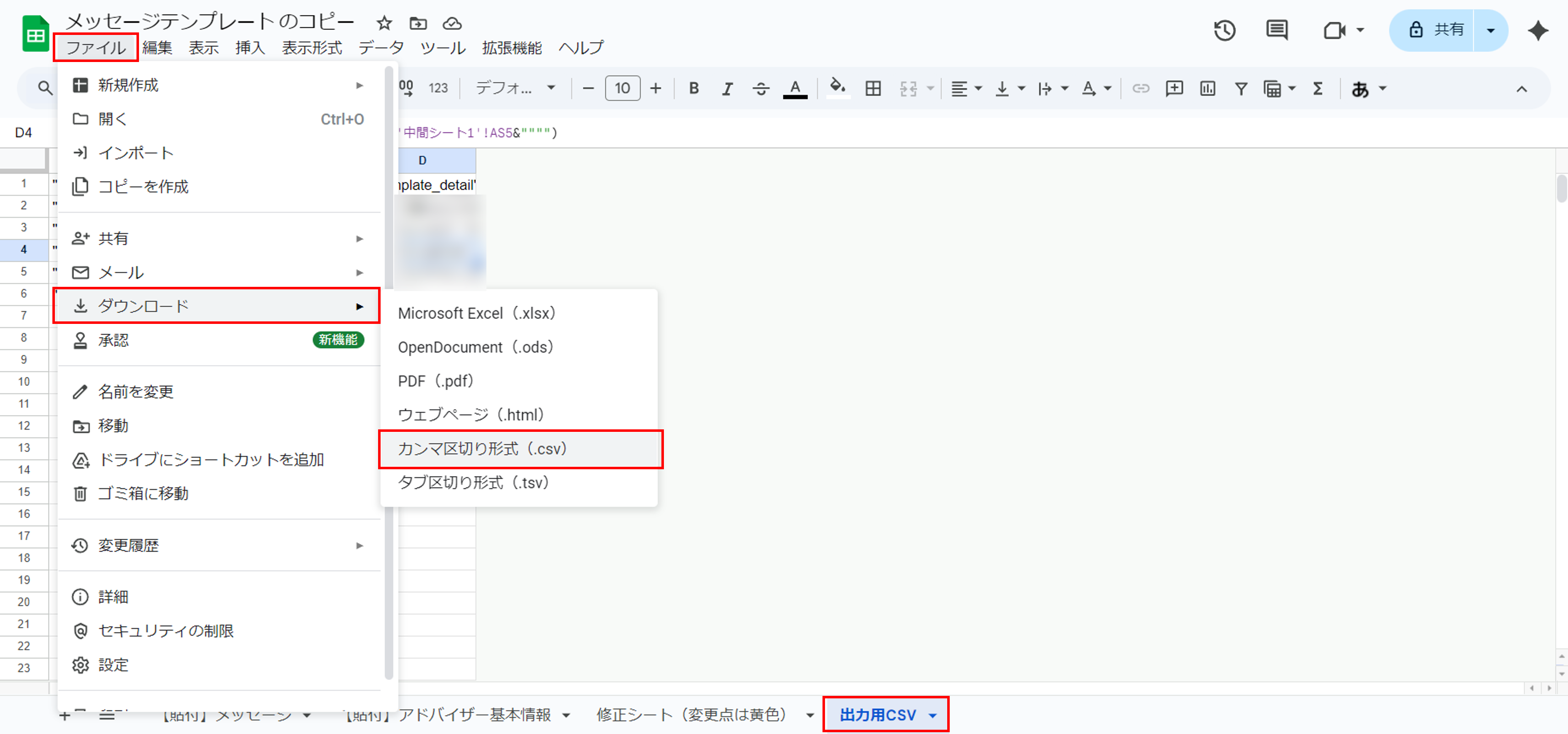
Task: Create a filter with the funnel icon
Action: pyautogui.click(x=1241, y=88)
